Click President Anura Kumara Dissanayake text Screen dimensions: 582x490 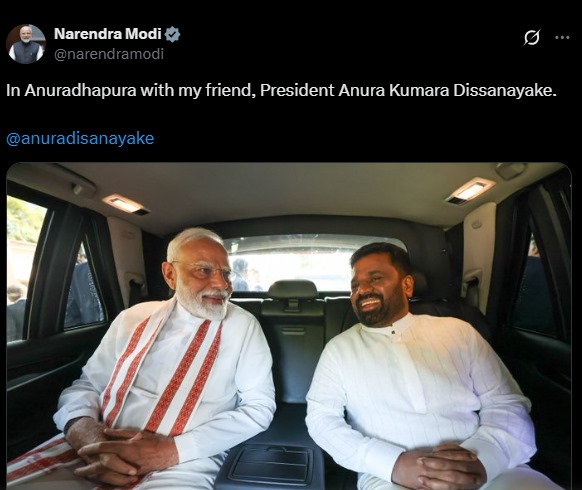(408, 91)
